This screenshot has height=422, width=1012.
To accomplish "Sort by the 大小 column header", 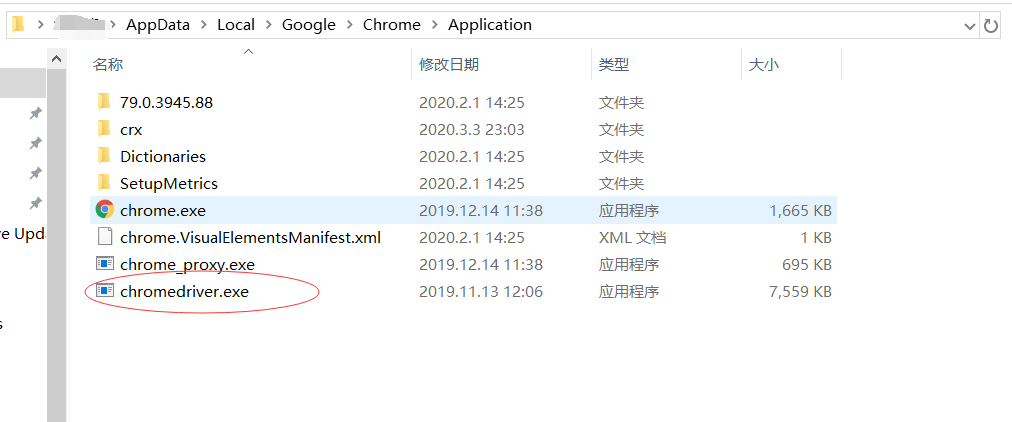I will [764, 65].
